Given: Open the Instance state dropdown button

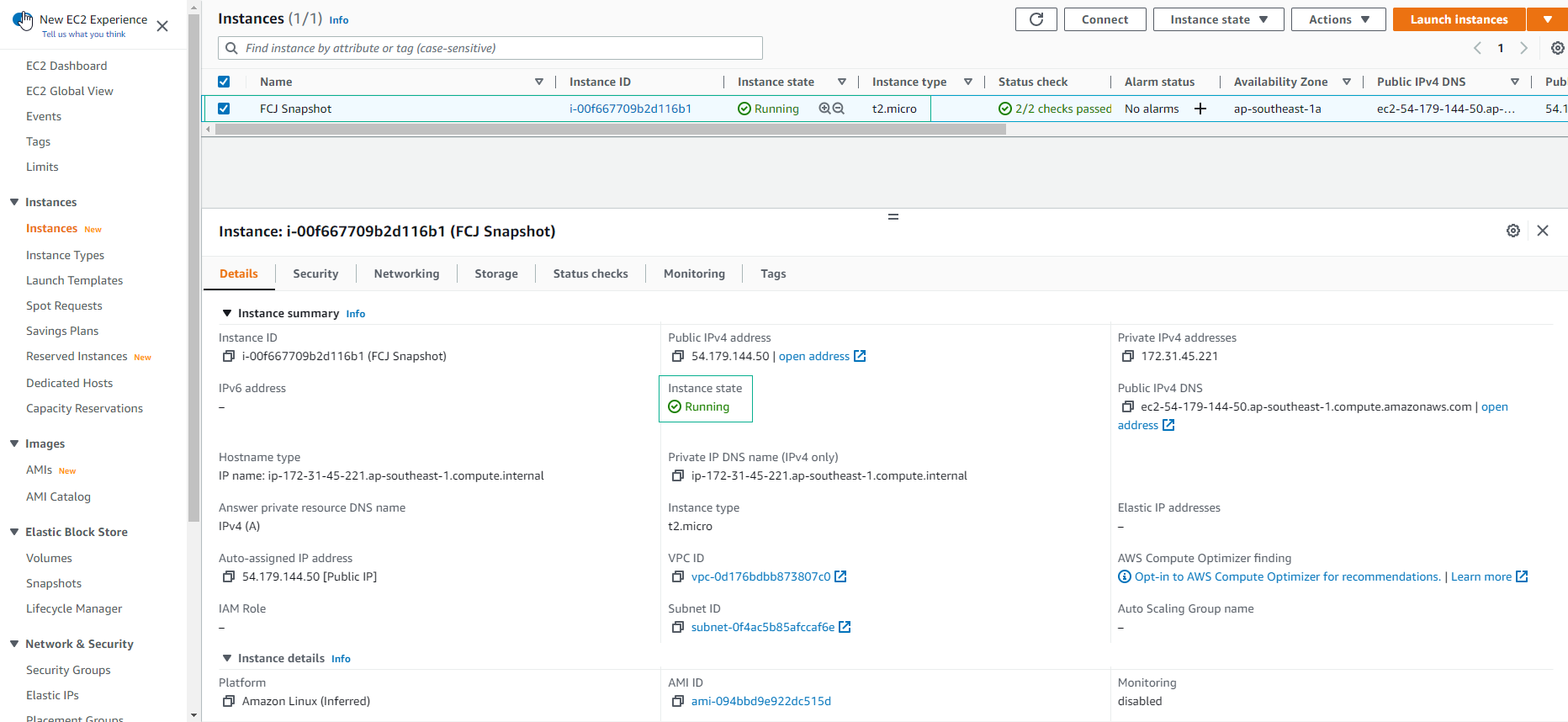Looking at the screenshot, I should 1218,19.
